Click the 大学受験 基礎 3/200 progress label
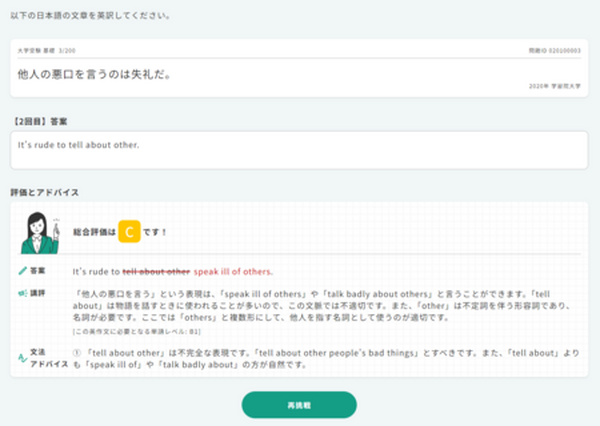 coord(46,49)
